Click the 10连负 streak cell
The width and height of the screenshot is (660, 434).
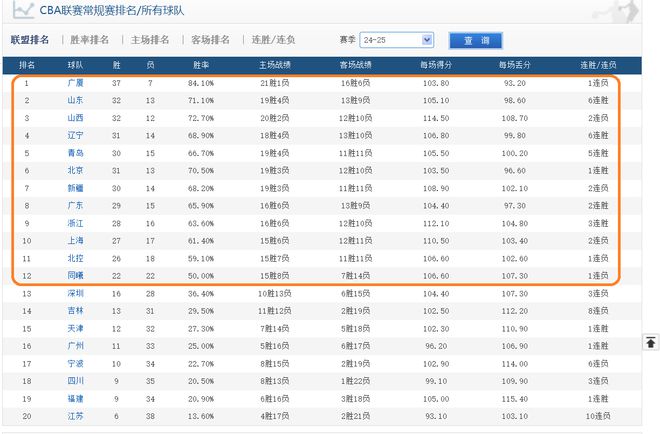[598, 416]
